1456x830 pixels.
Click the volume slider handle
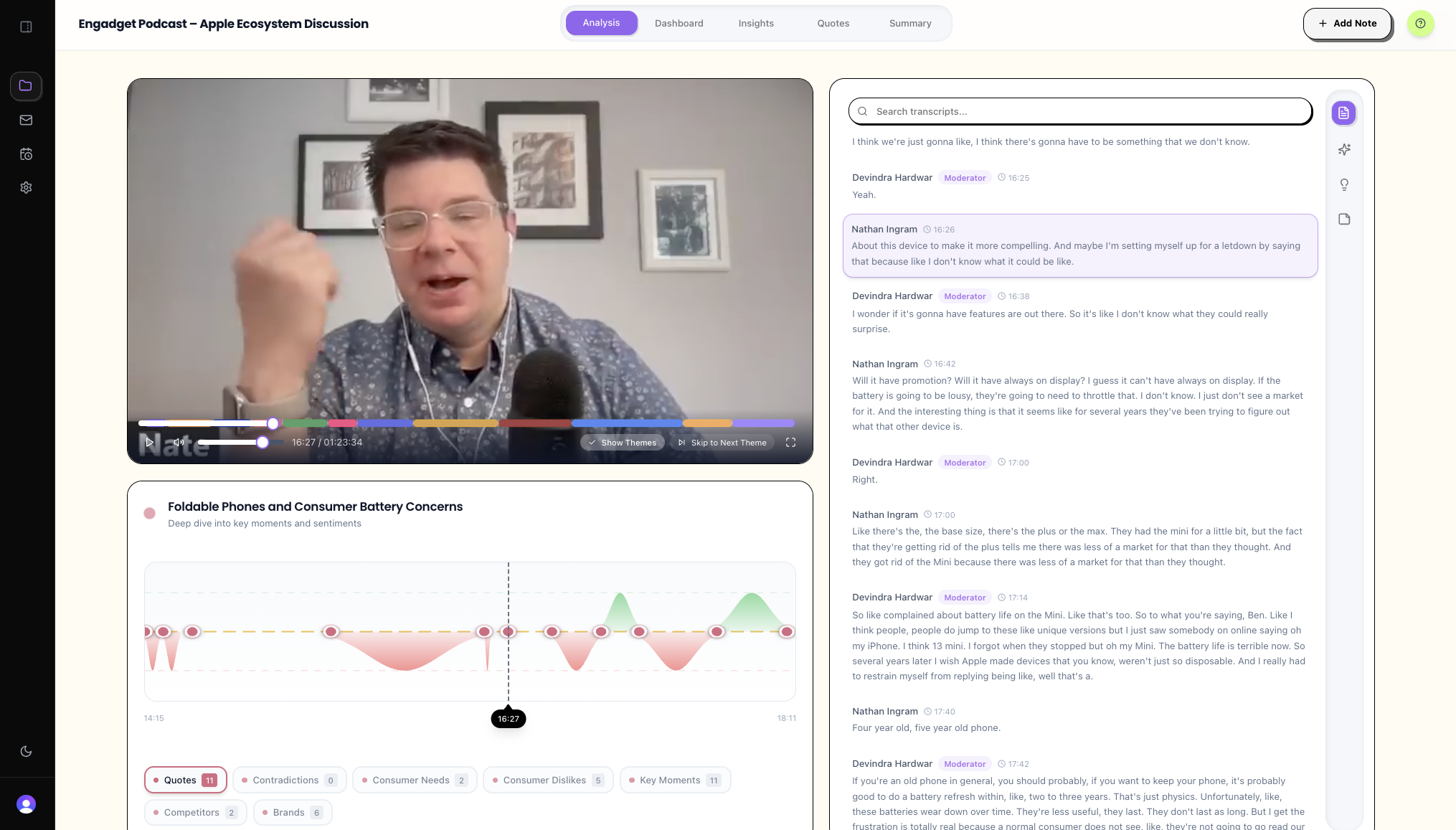263,443
